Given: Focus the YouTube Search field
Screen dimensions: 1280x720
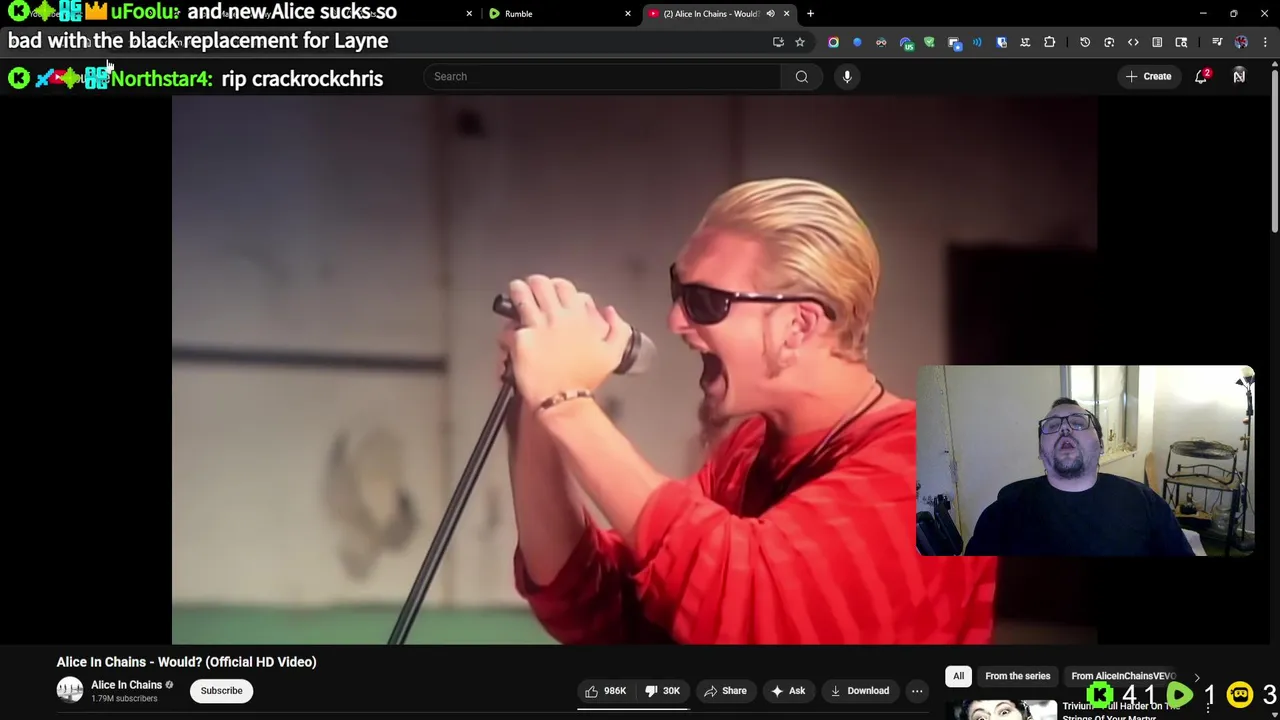Looking at the screenshot, I should 603,76.
